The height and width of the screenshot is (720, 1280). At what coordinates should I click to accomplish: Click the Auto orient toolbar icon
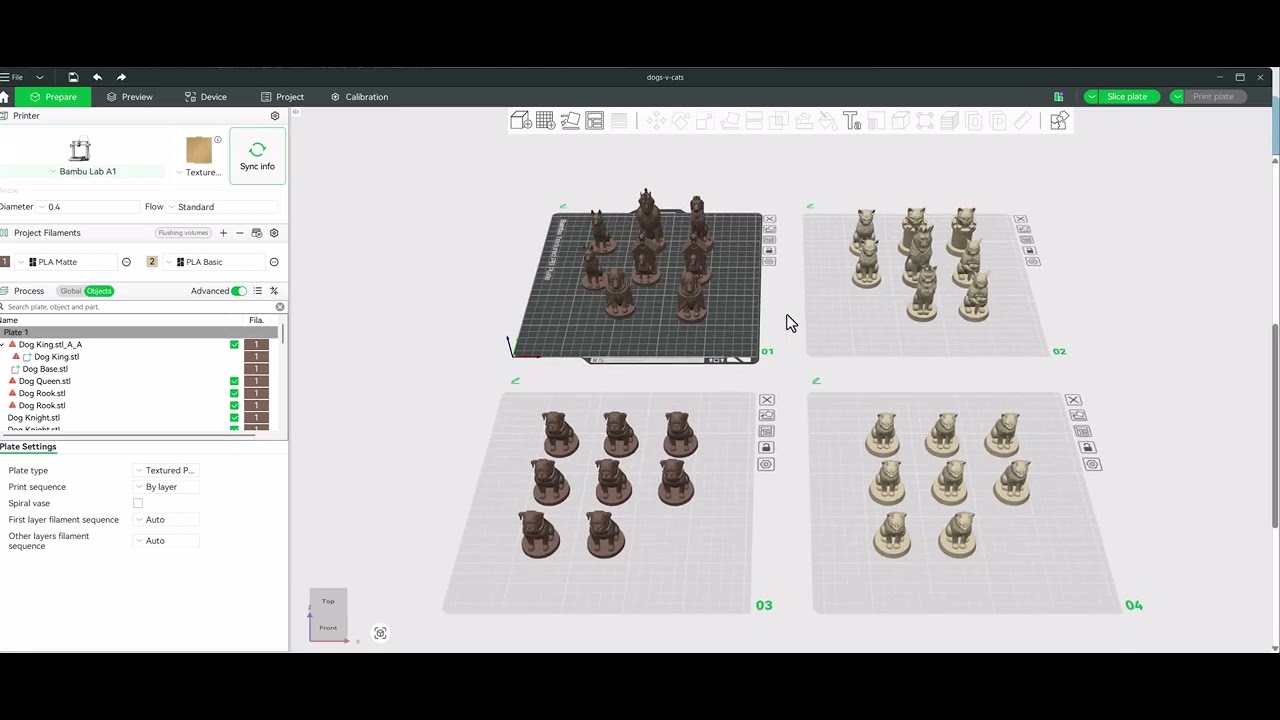[570, 121]
